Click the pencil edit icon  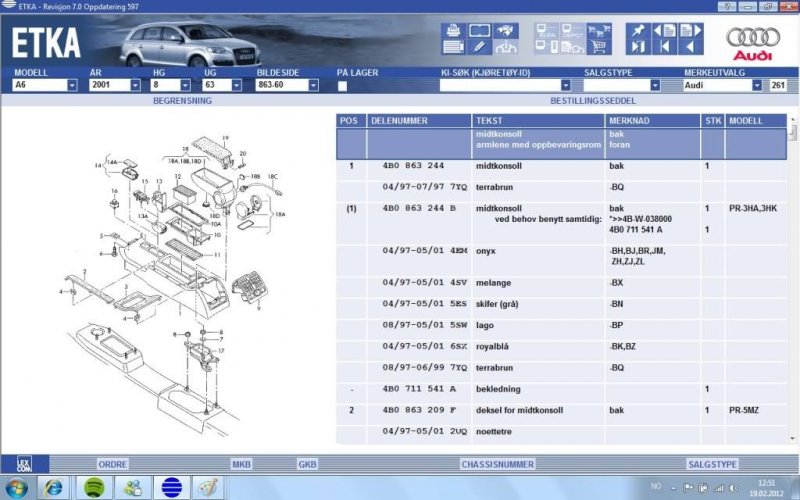[479, 46]
